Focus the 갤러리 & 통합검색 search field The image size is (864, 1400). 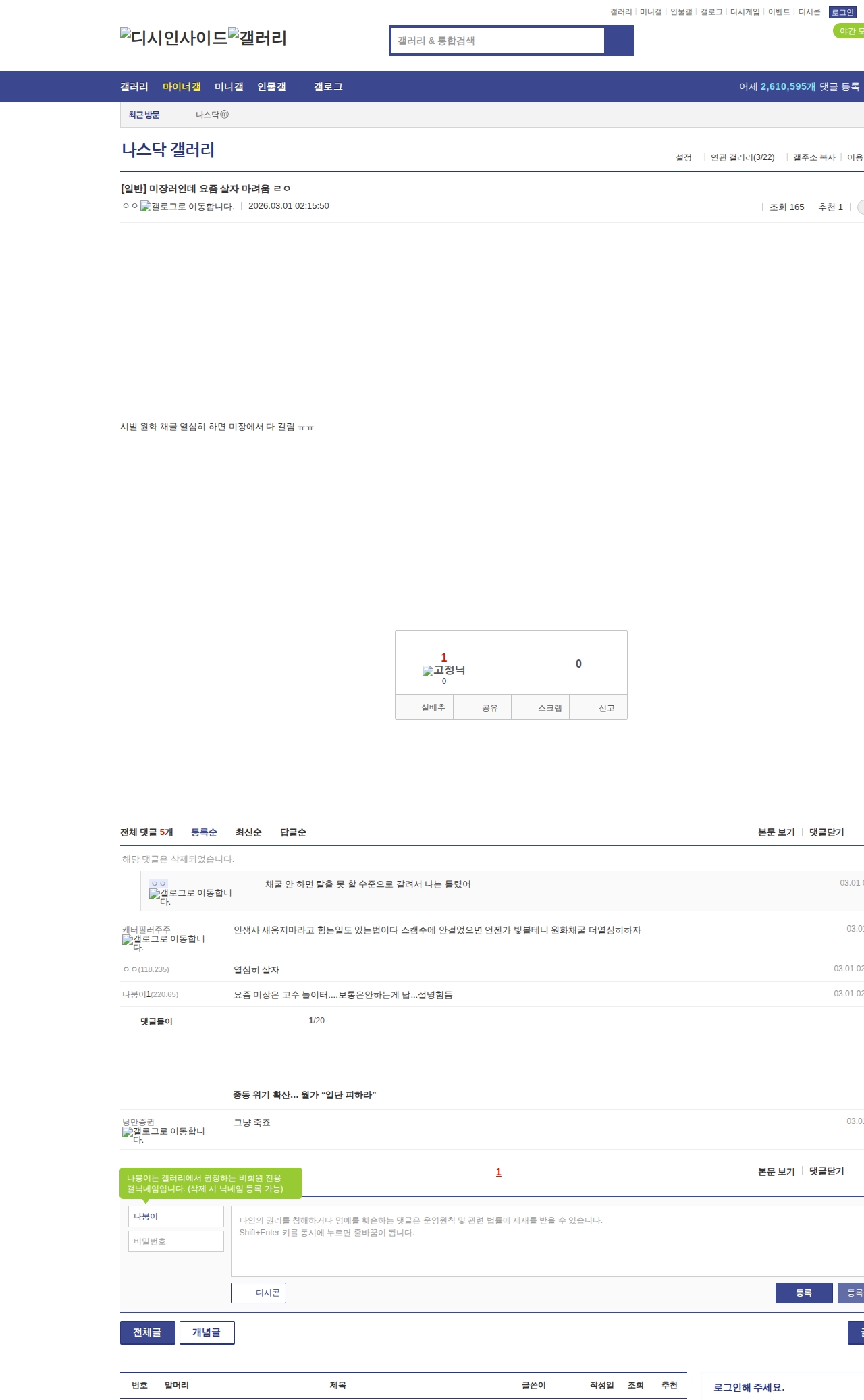497,41
